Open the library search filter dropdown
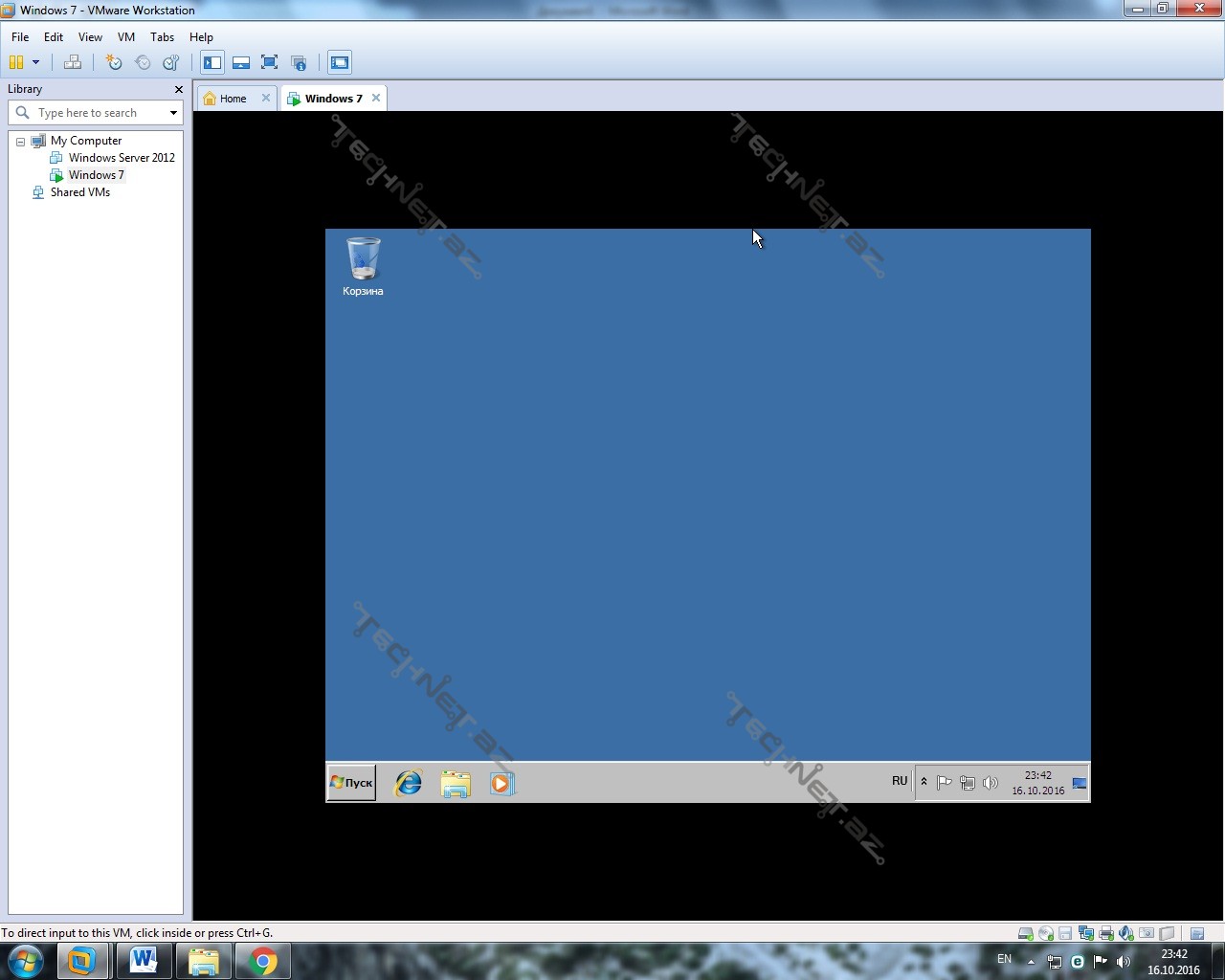 pyautogui.click(x=173, y=113)
